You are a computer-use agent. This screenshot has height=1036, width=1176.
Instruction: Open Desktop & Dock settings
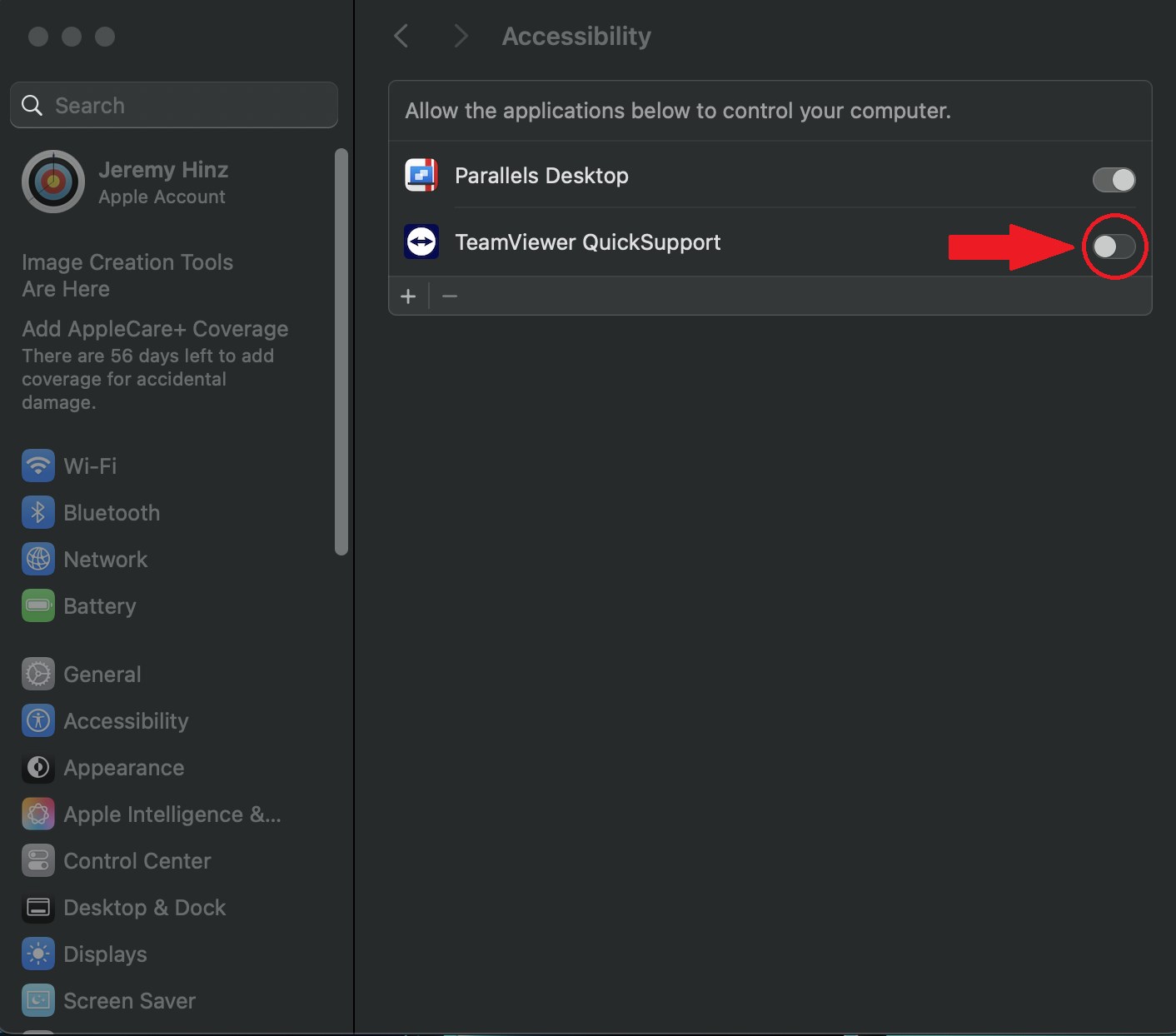coord(38,908)
